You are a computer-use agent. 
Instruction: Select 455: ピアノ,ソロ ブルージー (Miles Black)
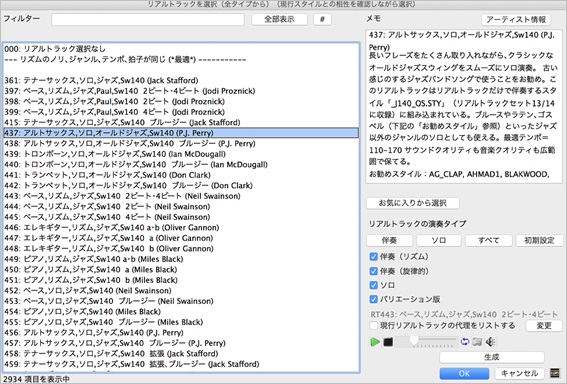coord(181,322)
